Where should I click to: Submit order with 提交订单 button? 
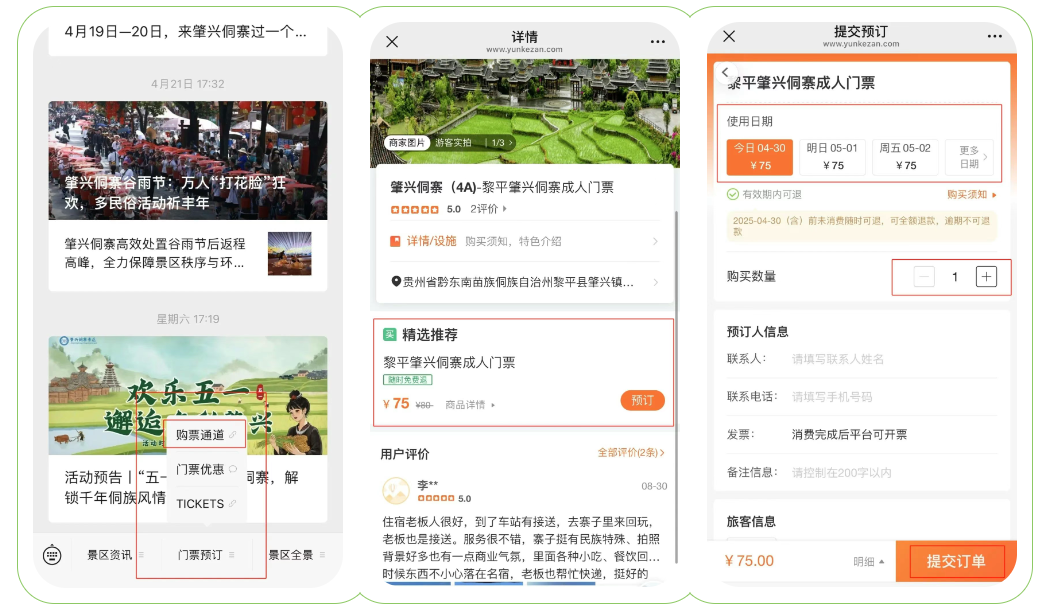pos(956,561)
